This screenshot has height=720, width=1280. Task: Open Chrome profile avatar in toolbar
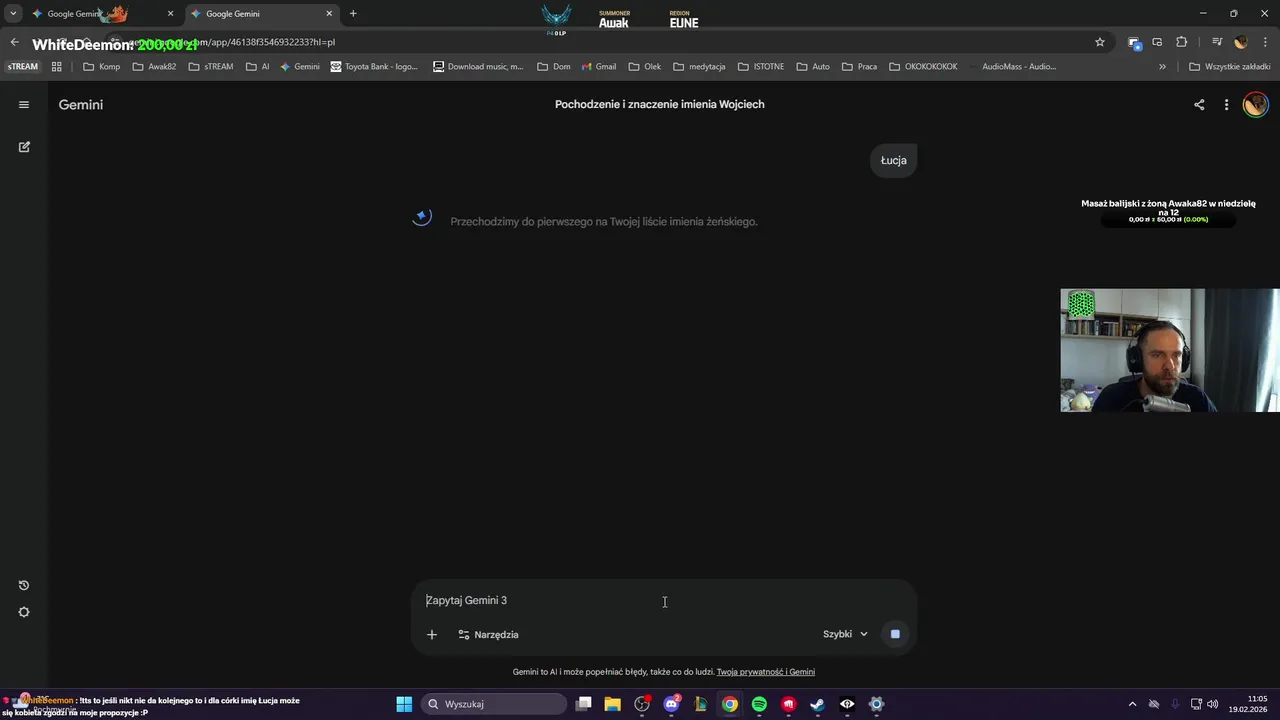(1241, 42)
